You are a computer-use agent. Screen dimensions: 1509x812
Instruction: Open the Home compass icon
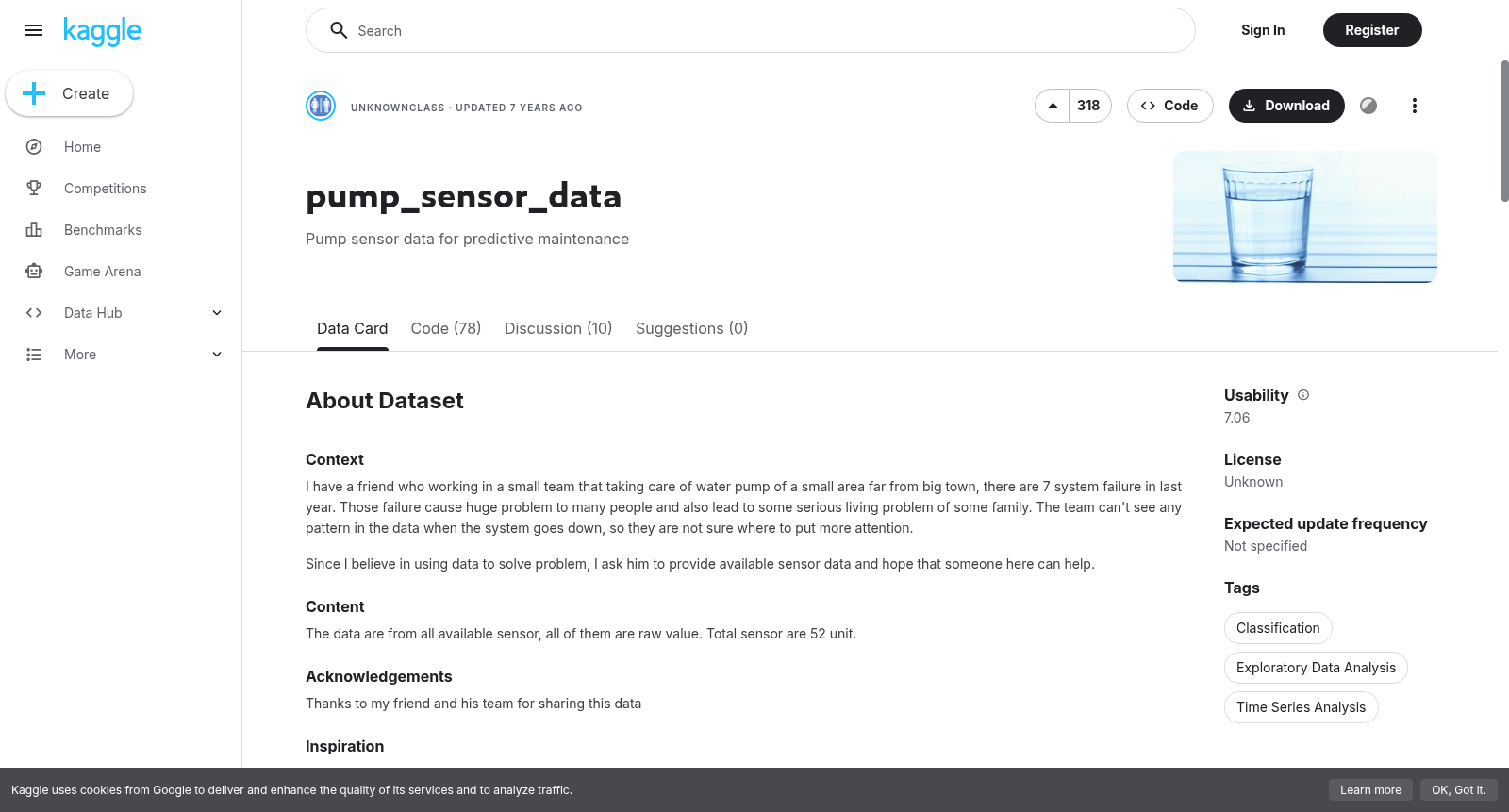pyautogui.click(x=34, y=147)
